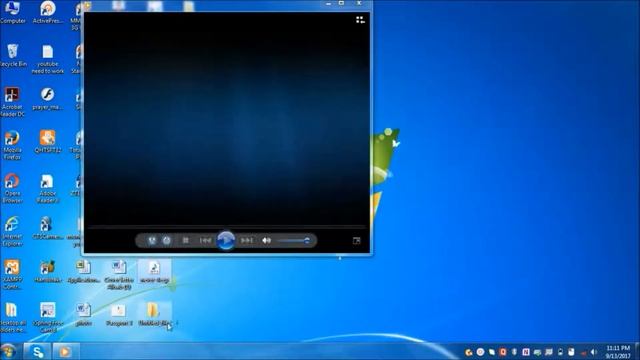This screenshot has height=360, width=640.
Task: Click the Bluetooth tray icon
Action: (x=514, y=352)
